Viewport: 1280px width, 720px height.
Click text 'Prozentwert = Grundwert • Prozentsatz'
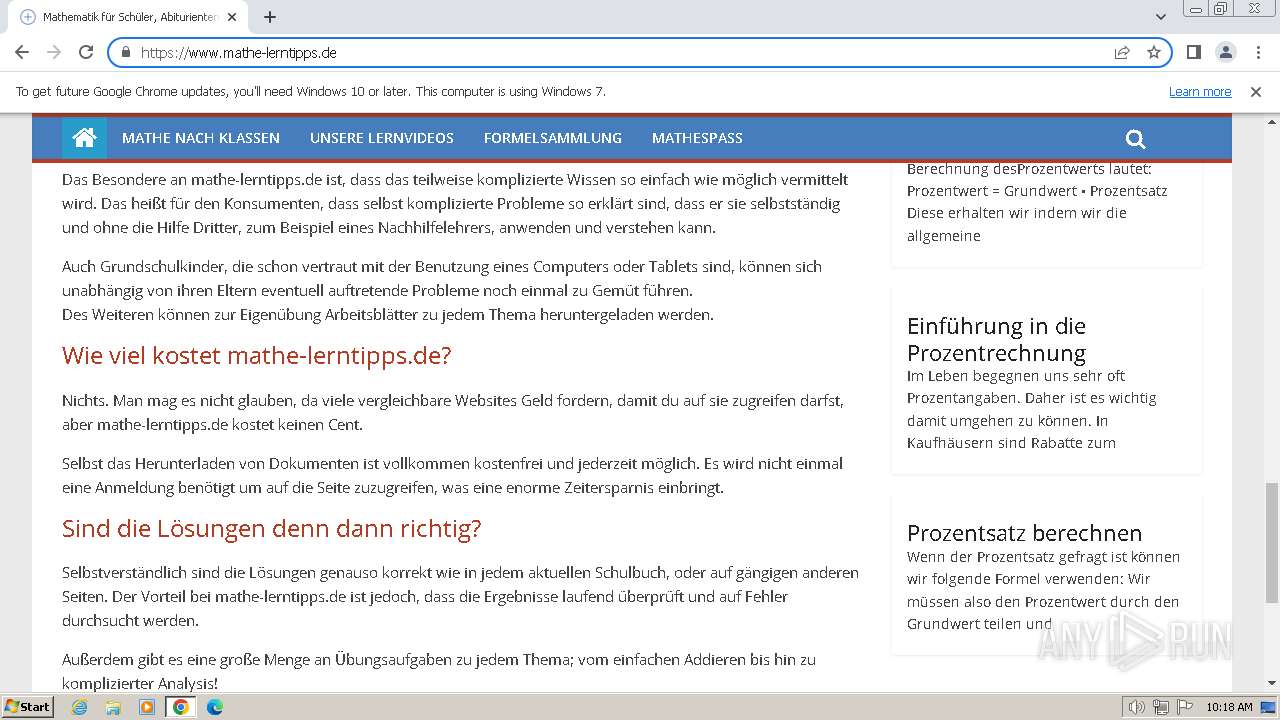point(1037,190)
